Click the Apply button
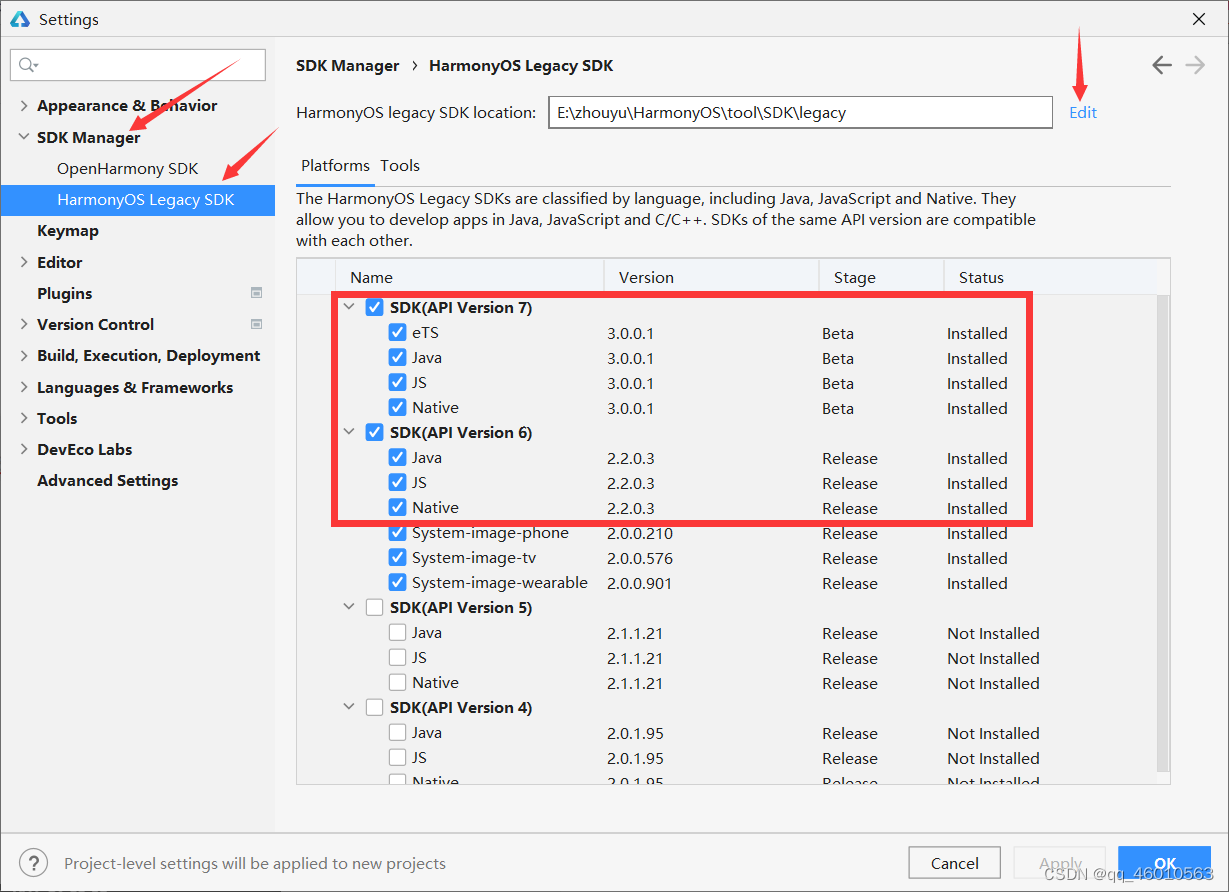Image resolution: width=1229 pixels, height=892 pixels. (x=1060, y=863)
